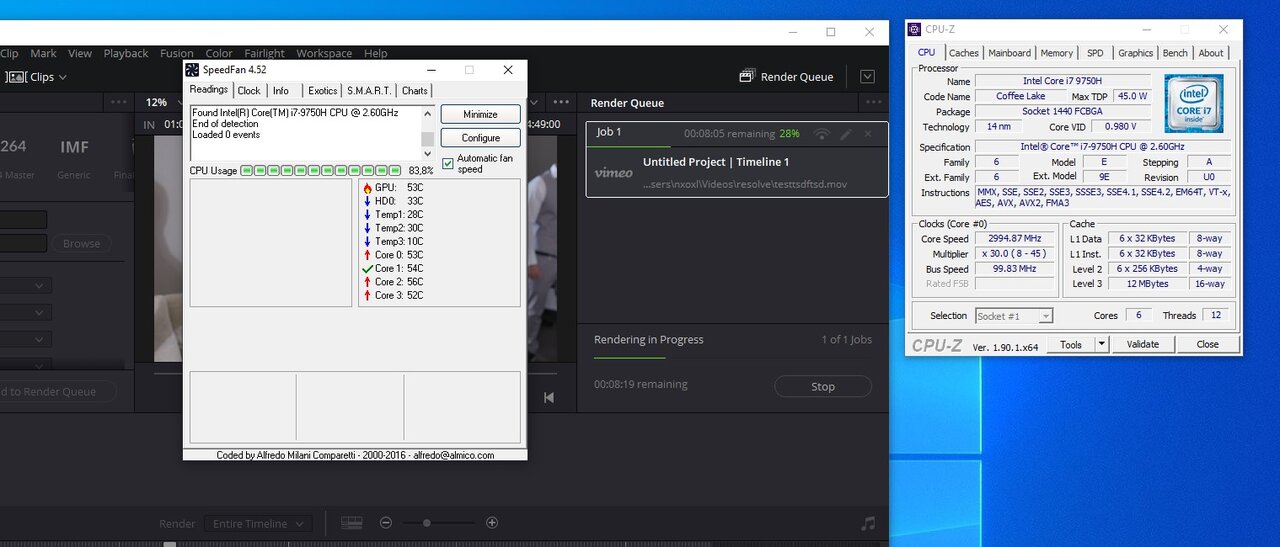Open the Fusion menu in Resolve

click(177, 53)
